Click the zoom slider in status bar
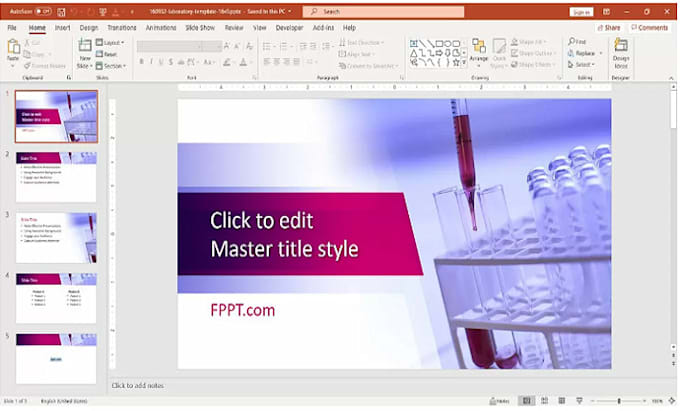680x411 pixels. (x=618, y=401)
